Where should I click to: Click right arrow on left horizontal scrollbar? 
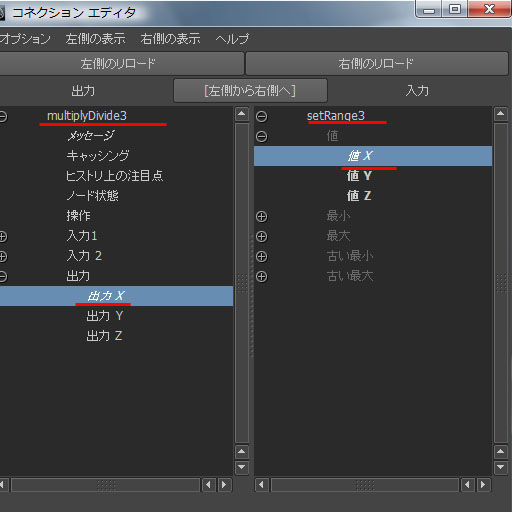224,485
